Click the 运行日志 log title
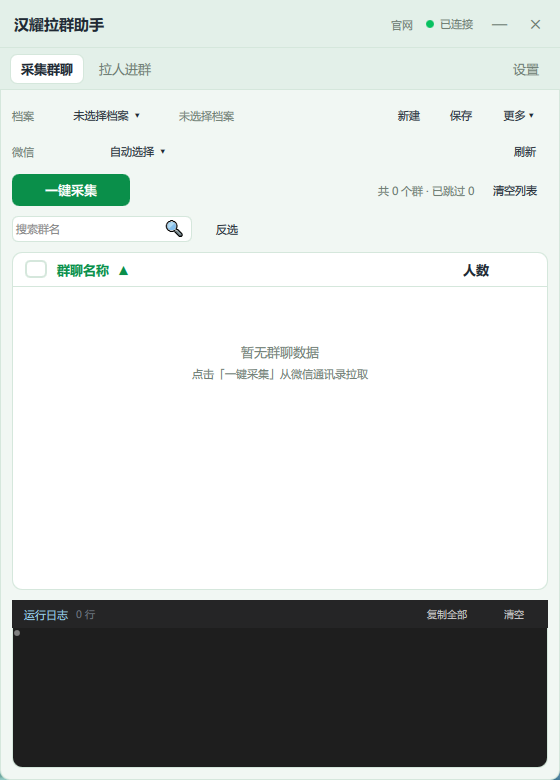560x780 pixels. click(x=46, y=615)
